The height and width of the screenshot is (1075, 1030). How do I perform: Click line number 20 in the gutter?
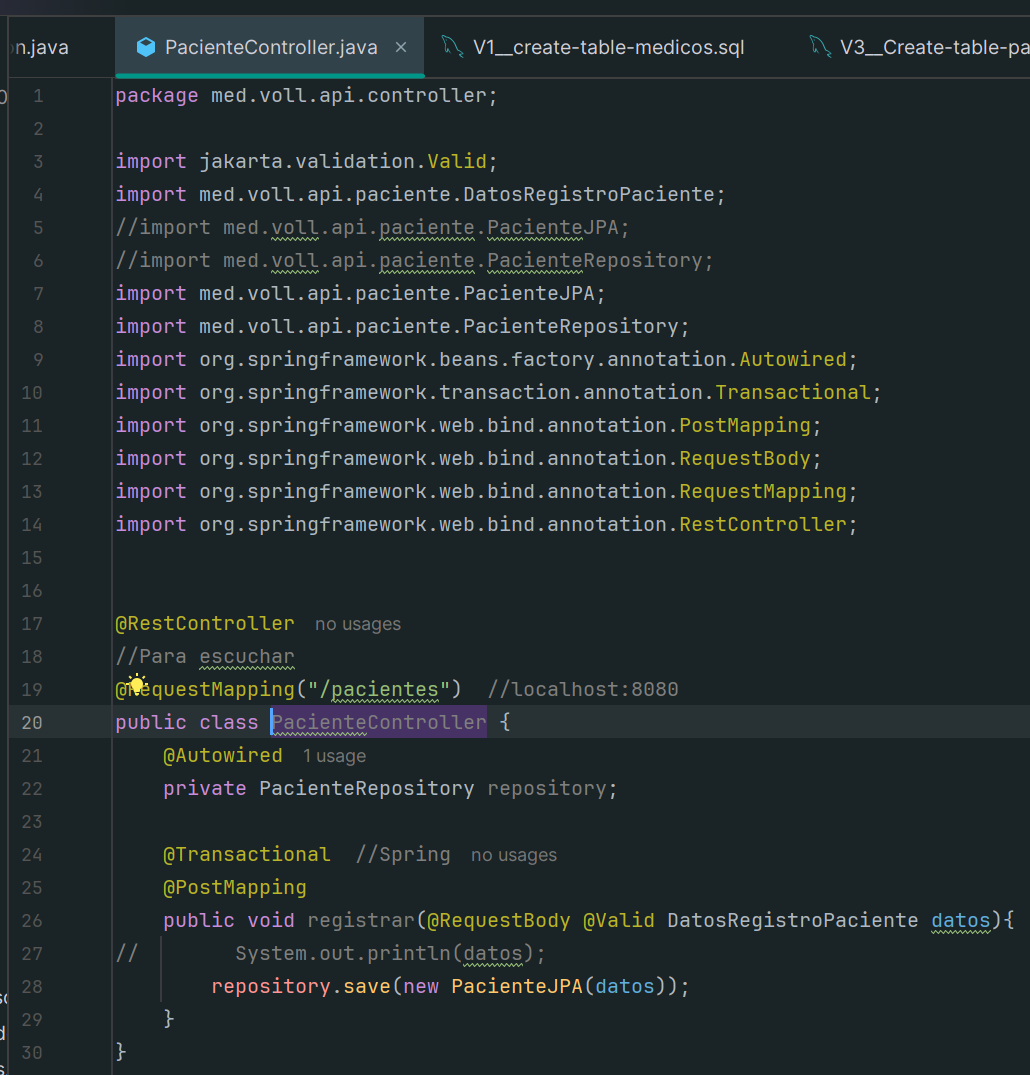point(32,723)
